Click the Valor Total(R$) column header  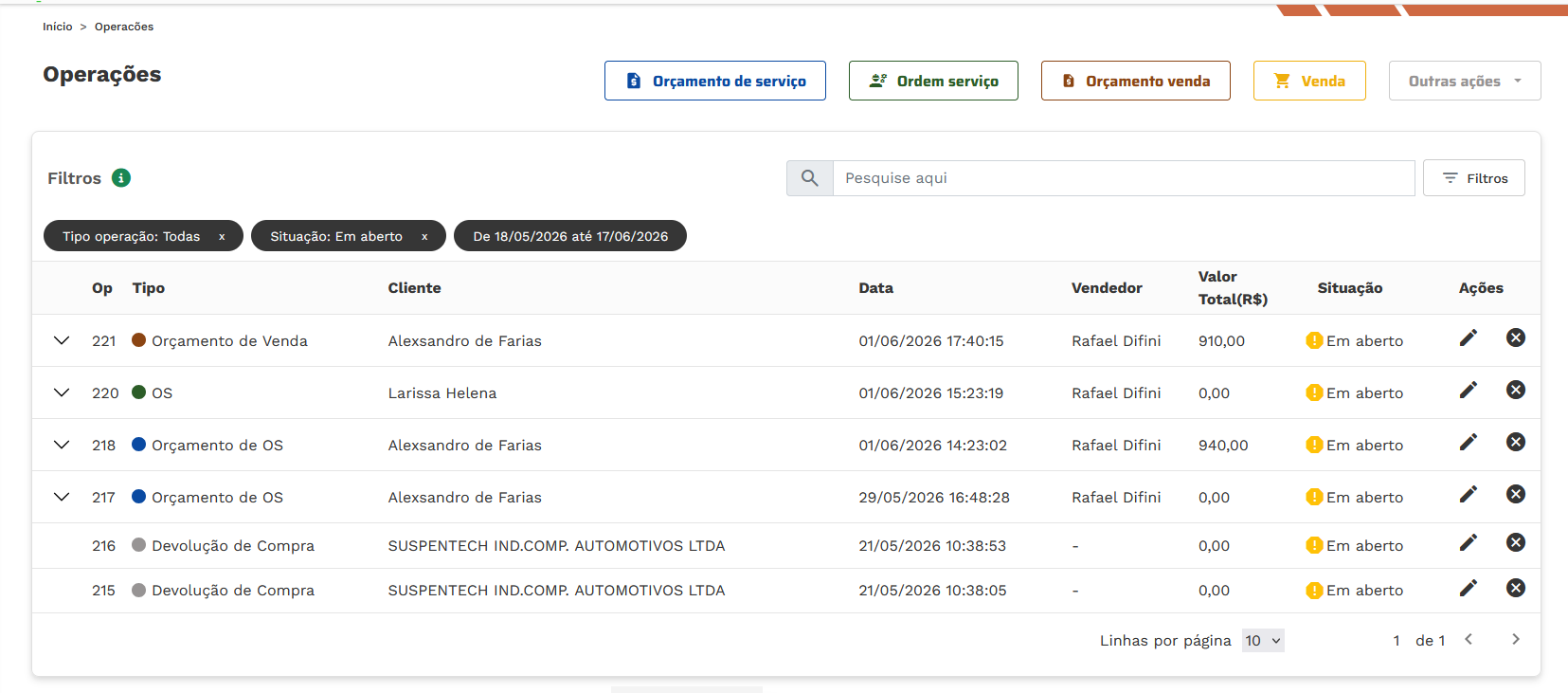(1233, 288)
